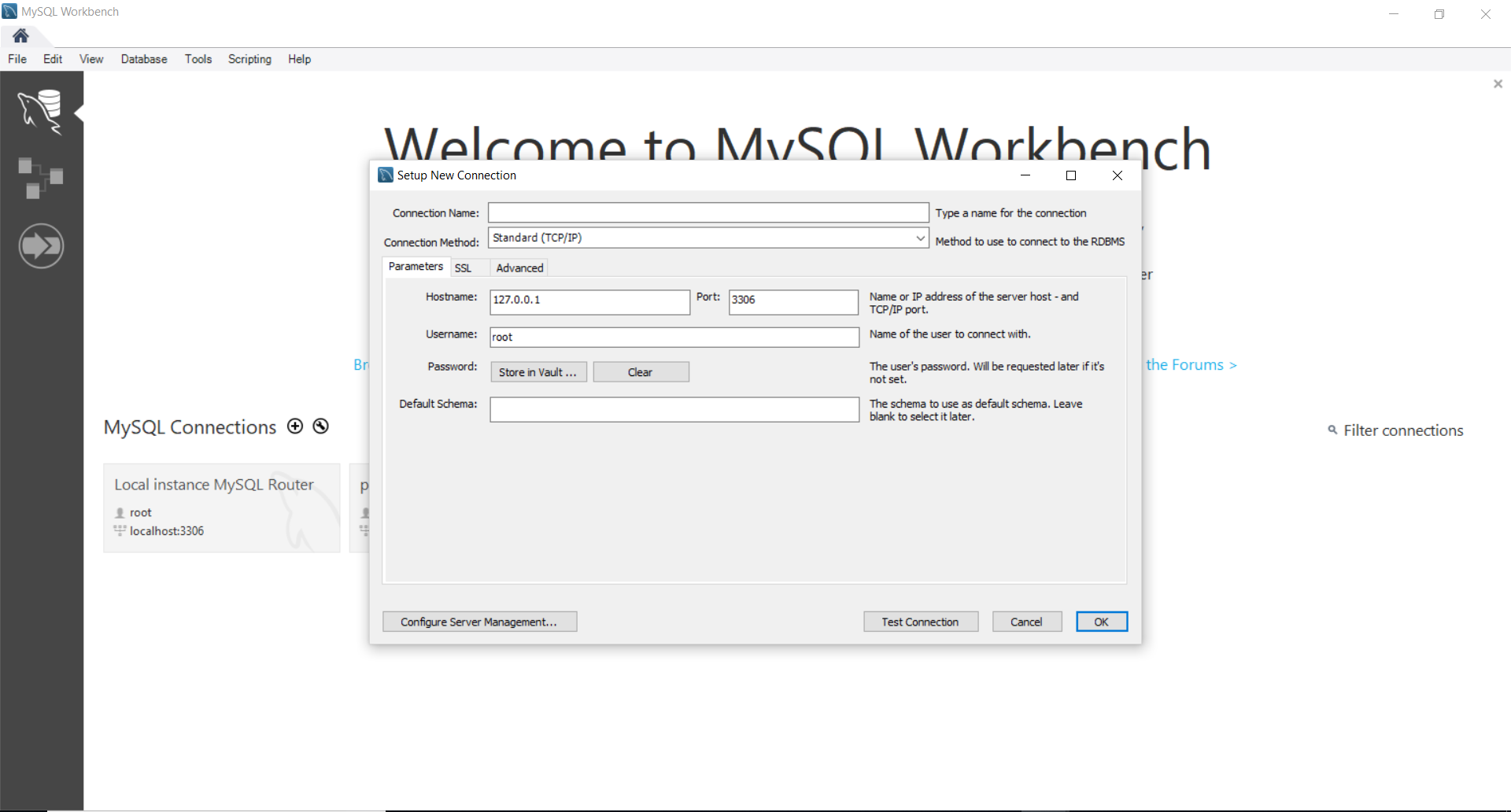The image size is (1511, 812).
Task: Click into the Port field
Action: tap(793, 302)
